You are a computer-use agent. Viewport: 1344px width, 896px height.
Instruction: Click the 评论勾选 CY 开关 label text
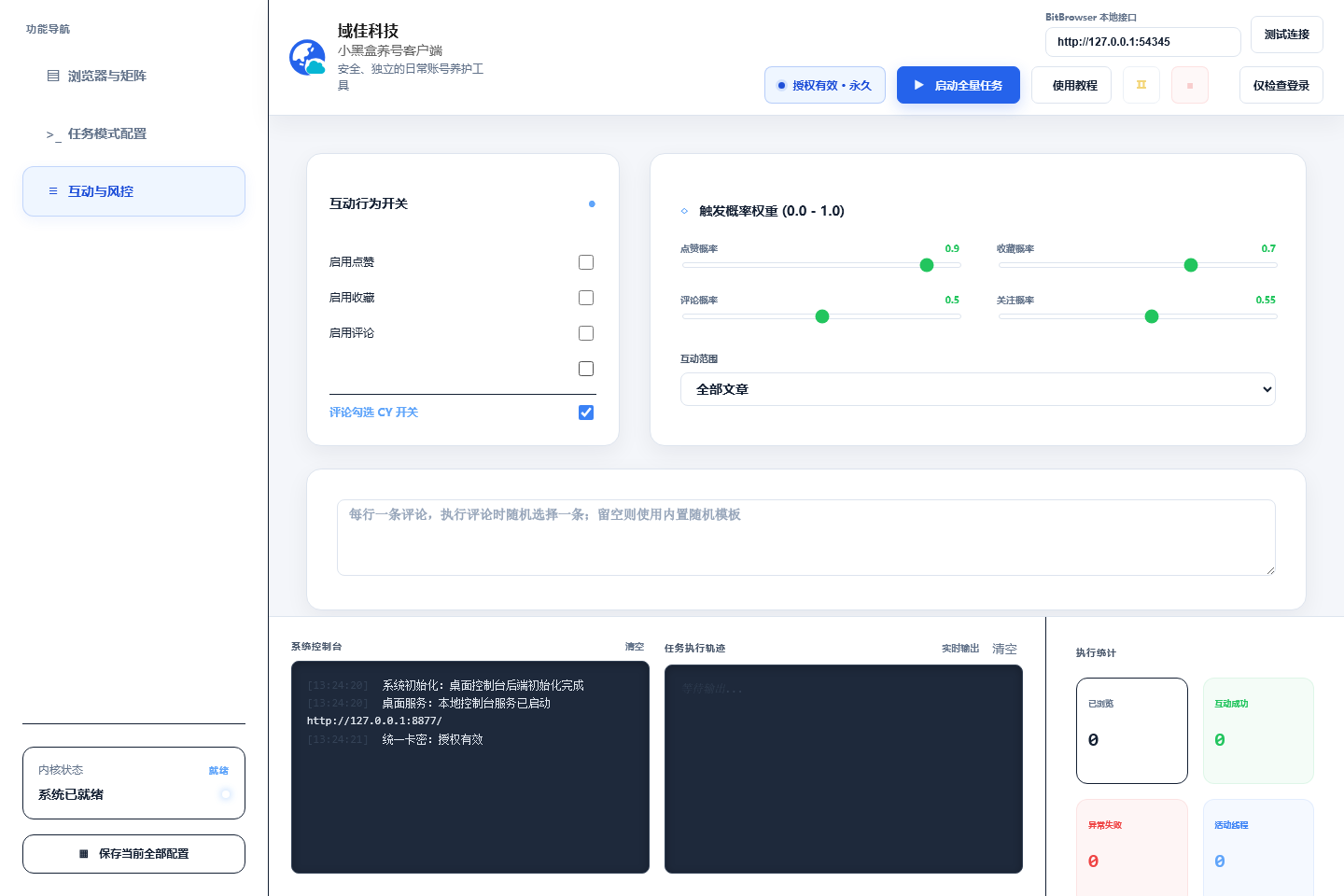(373, 413)
